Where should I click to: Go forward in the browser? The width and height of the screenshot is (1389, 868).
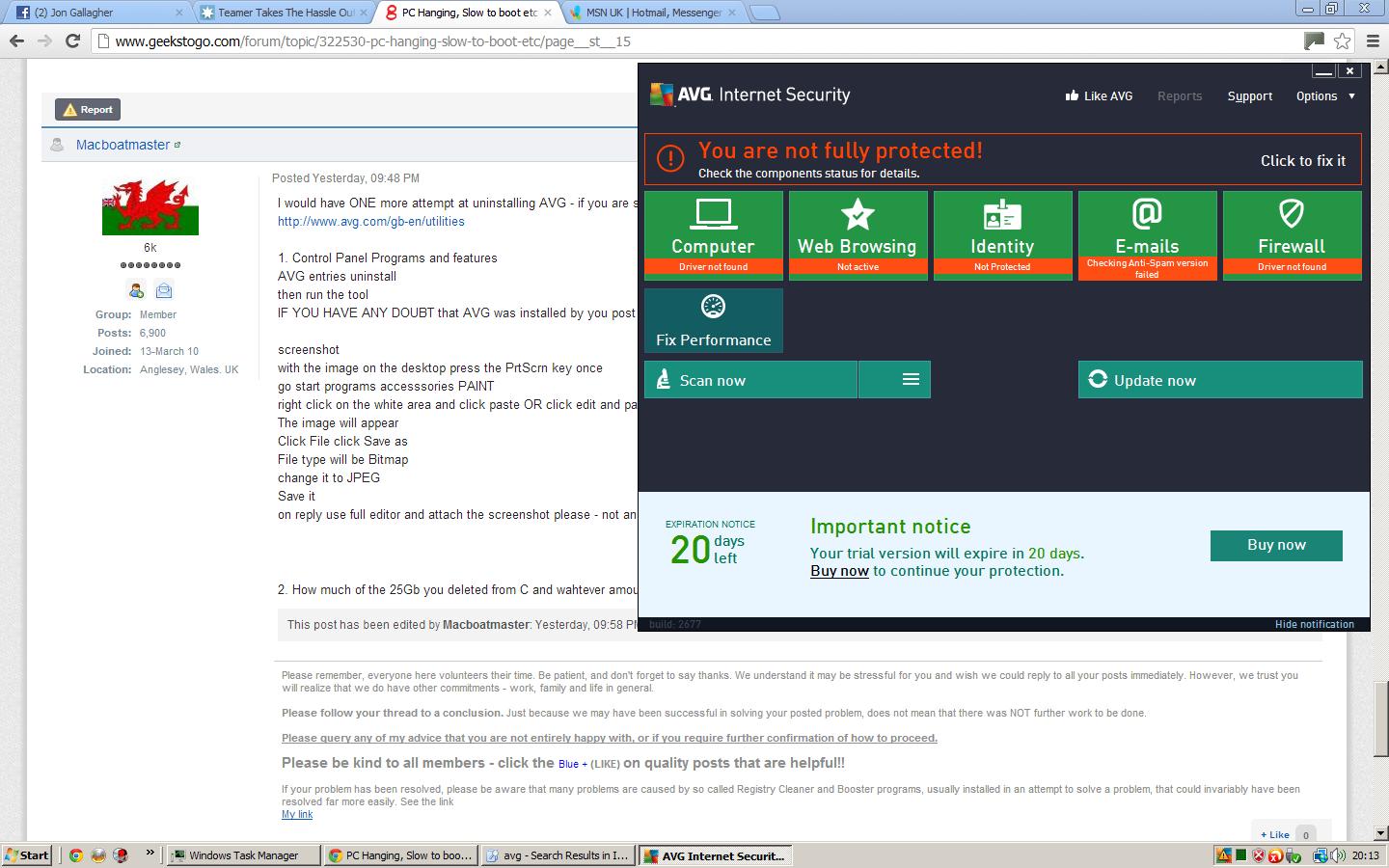[44, 41]
